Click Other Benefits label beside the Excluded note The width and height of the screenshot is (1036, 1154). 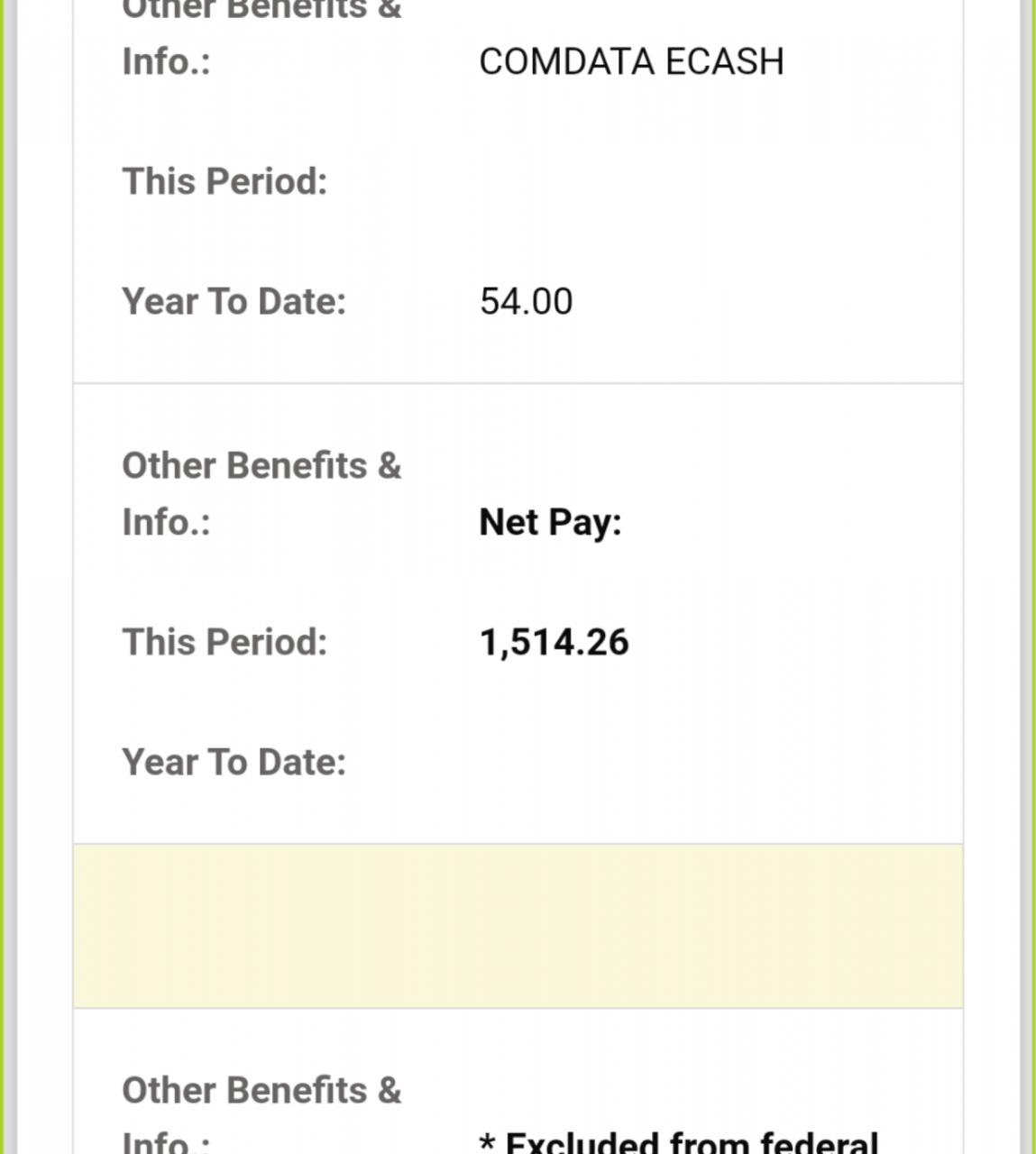[261, 1091]
